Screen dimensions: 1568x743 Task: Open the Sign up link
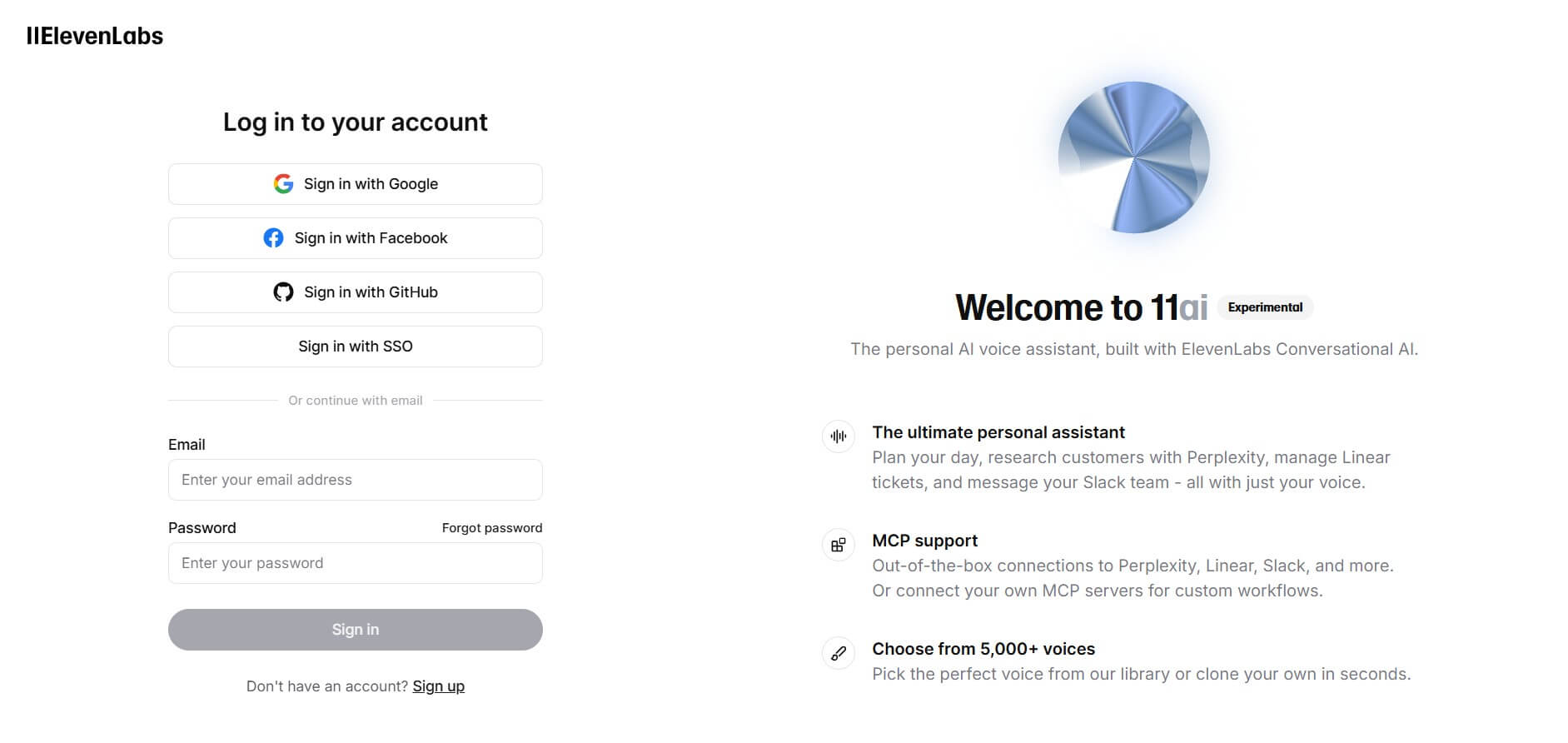[x=439, y=686]
